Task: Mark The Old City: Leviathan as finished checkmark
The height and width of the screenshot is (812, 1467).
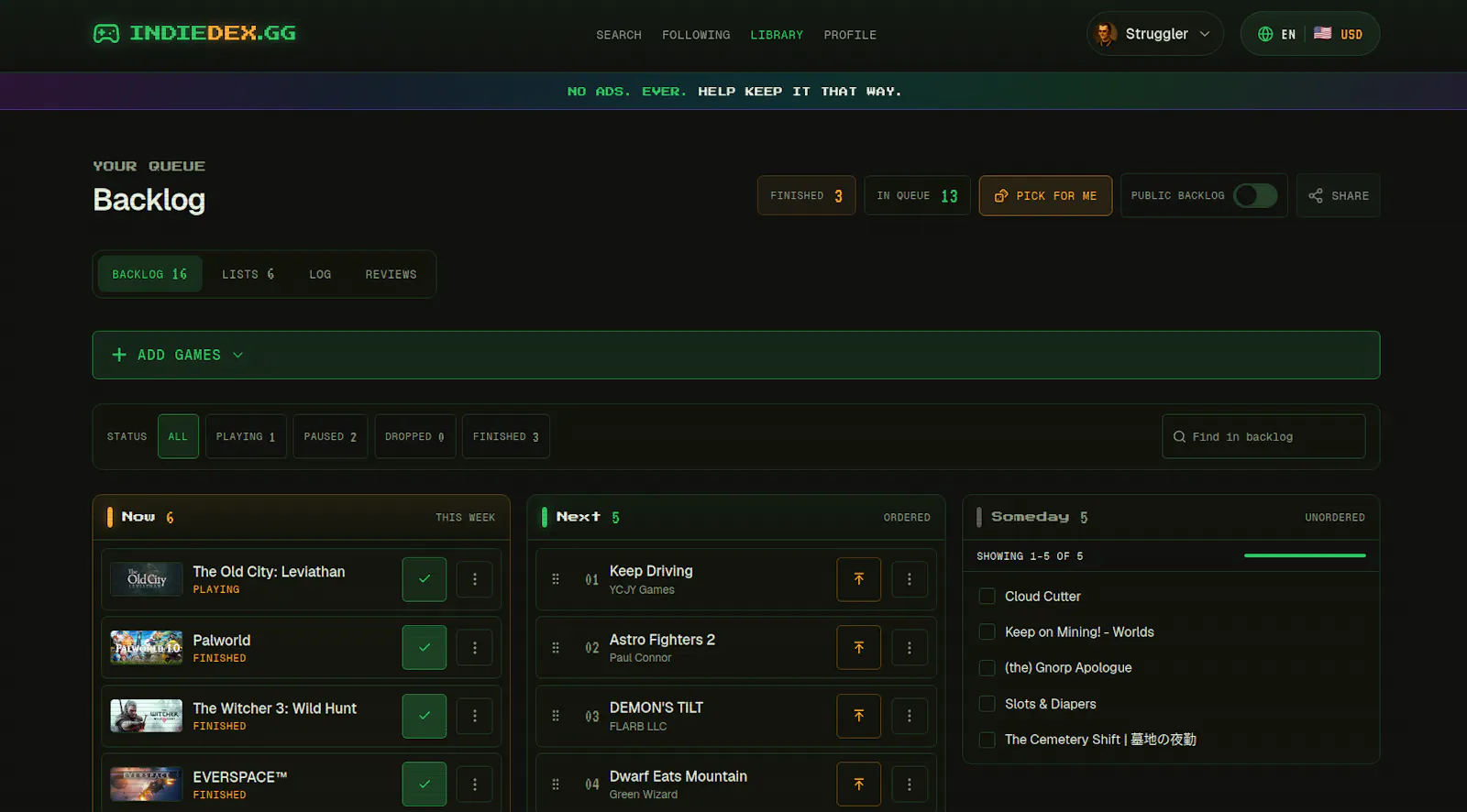Action: (425, 579)
